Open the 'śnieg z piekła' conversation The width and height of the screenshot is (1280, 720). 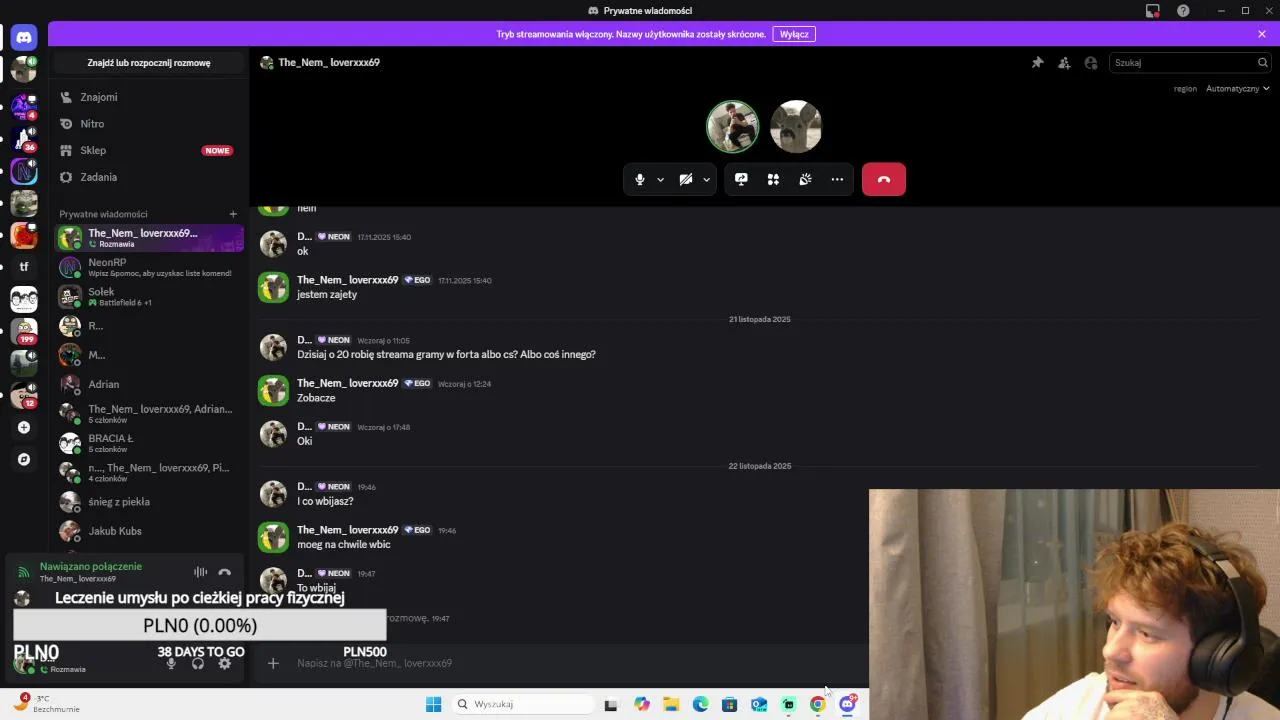click(149, 502)
